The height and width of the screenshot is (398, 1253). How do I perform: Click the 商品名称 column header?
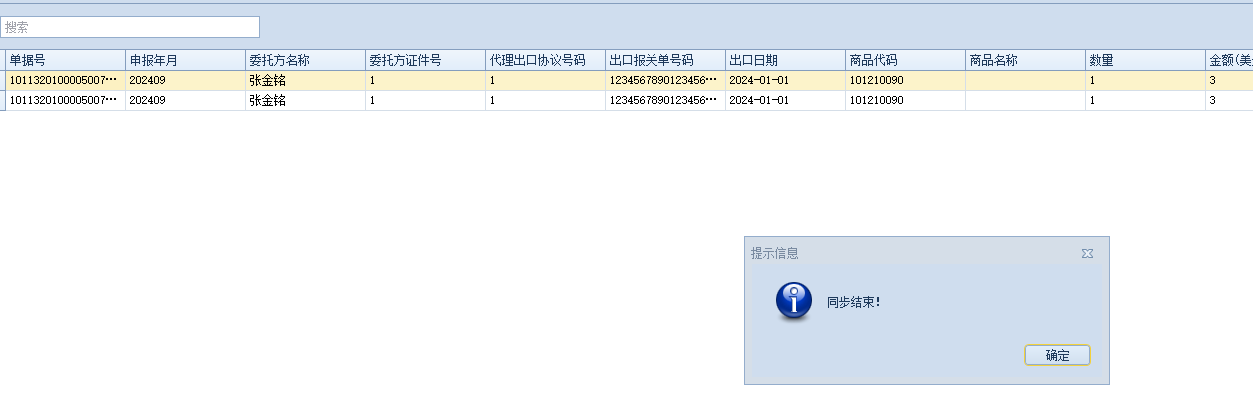point(1026,60)
